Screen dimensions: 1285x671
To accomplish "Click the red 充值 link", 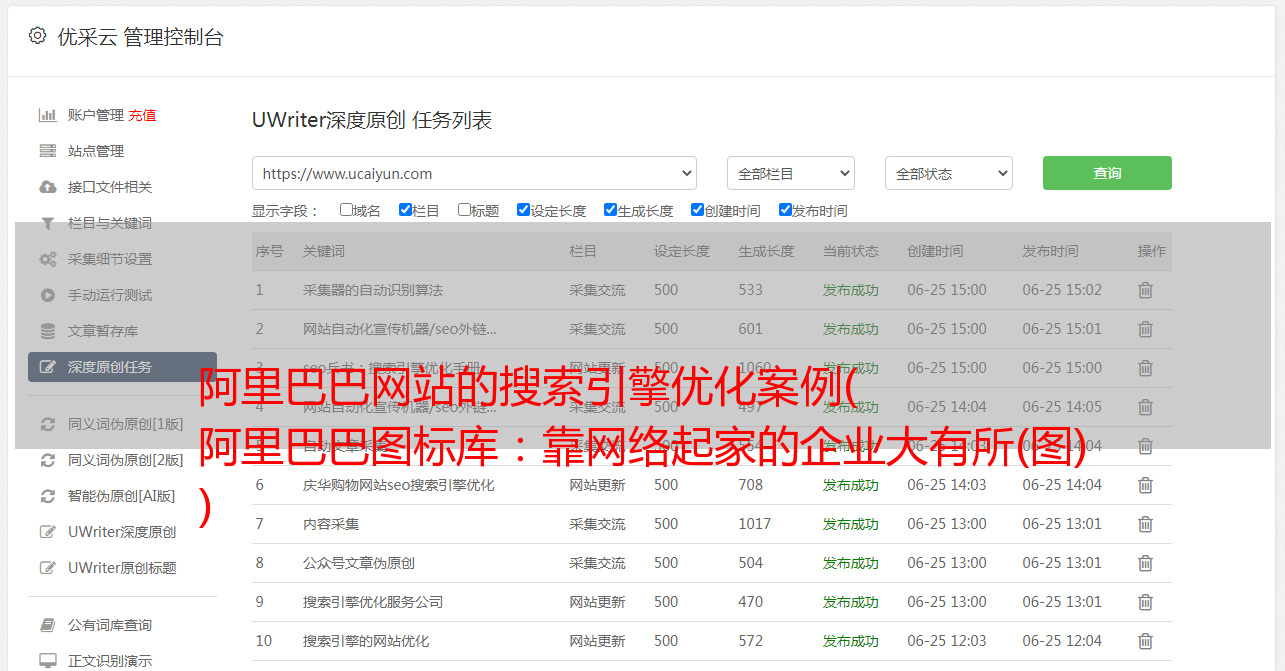I will pyautogui.click(x=142, y=115).
